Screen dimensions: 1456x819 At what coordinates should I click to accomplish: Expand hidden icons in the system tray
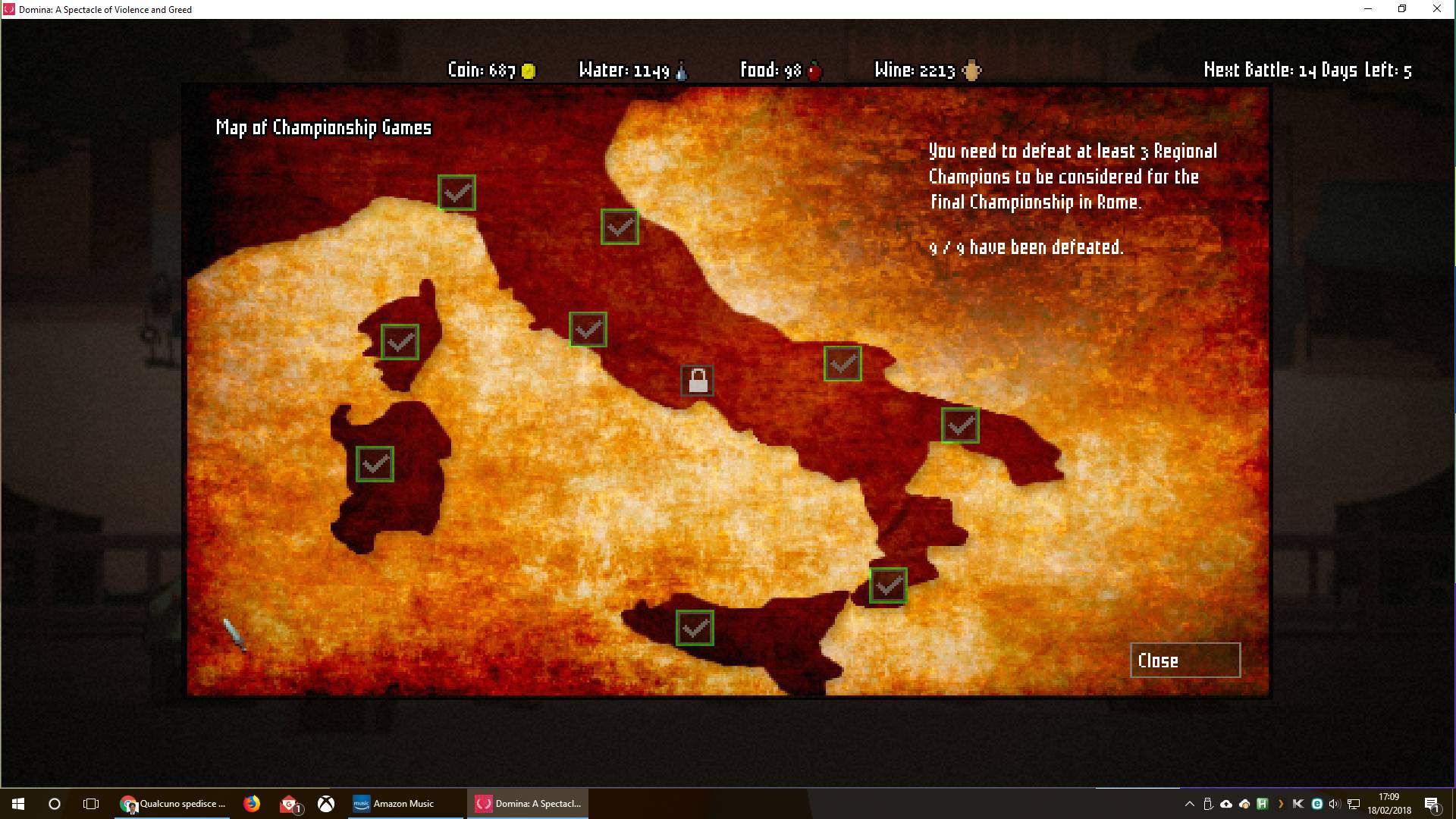(1190, 803)
